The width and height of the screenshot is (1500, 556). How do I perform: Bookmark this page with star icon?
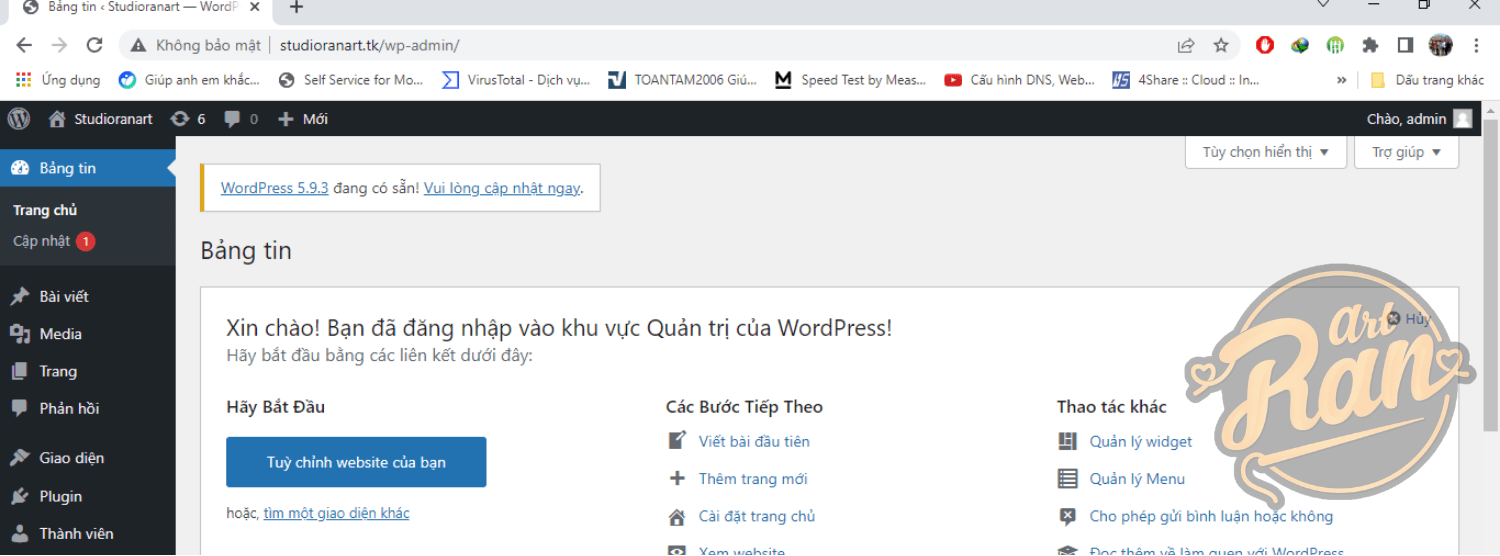tap(1221, 45)
